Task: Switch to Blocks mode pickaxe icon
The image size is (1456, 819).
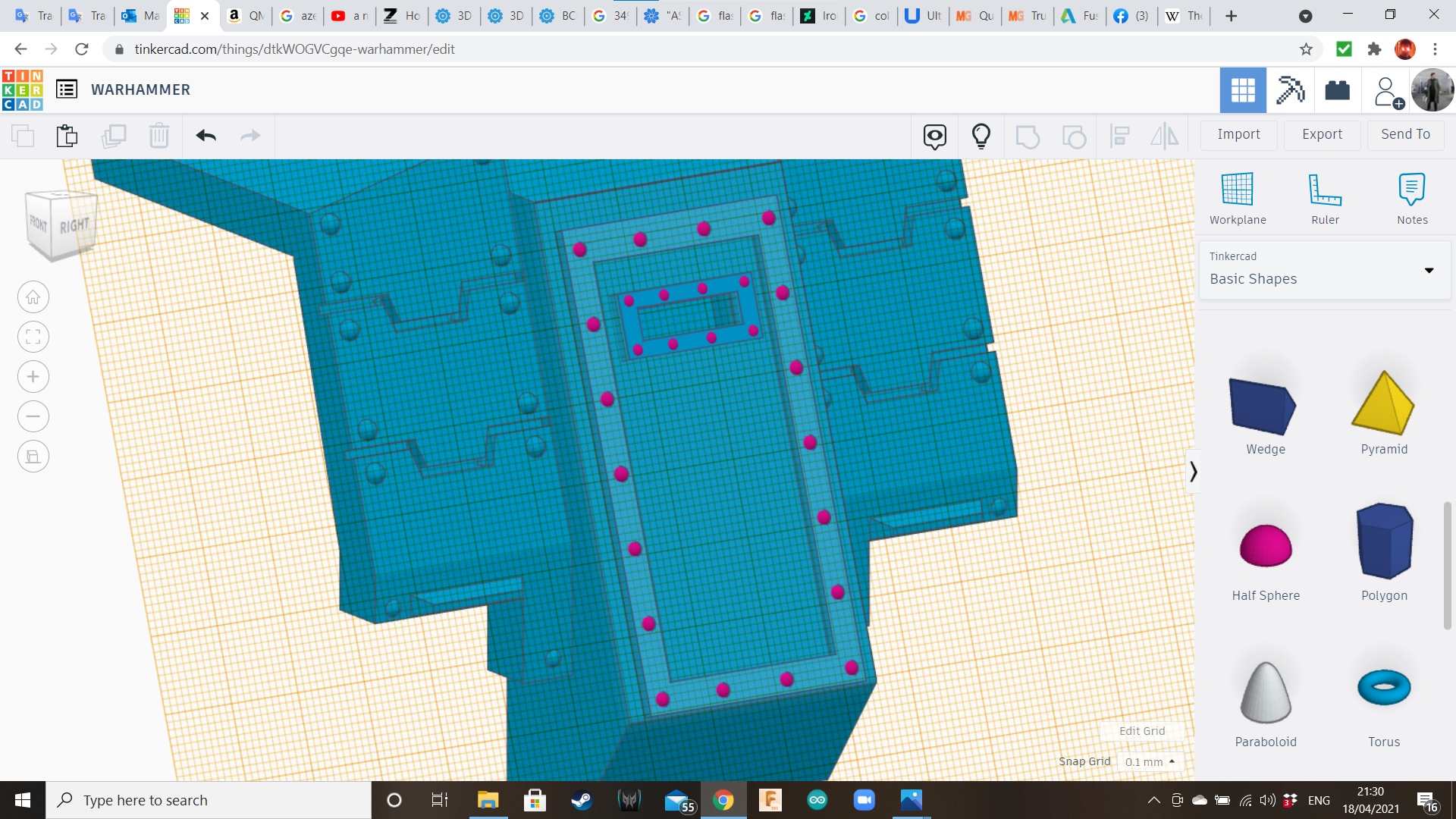Action: point(1290,90)
